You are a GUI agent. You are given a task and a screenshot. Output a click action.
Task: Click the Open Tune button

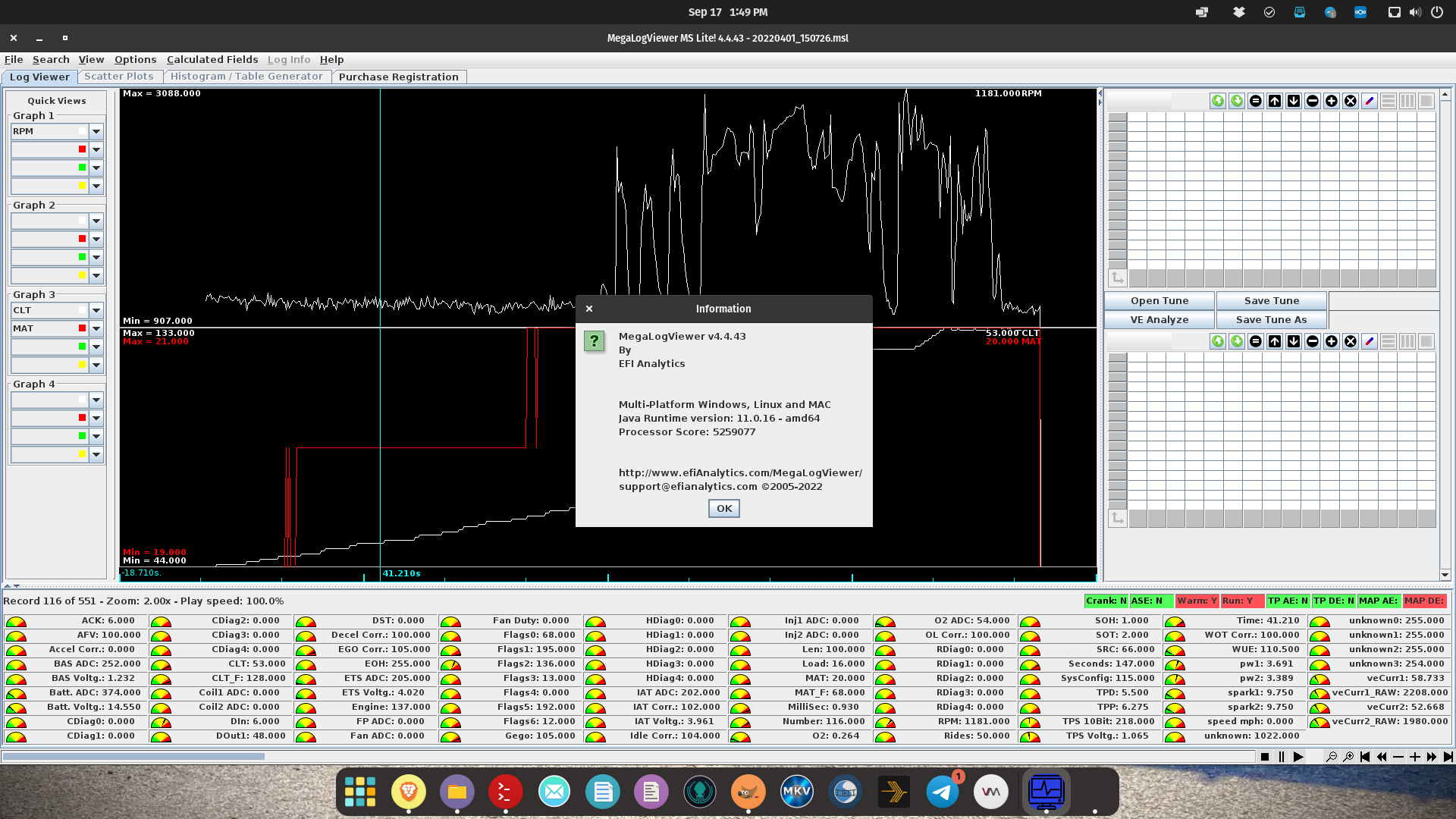[1159, 300]
